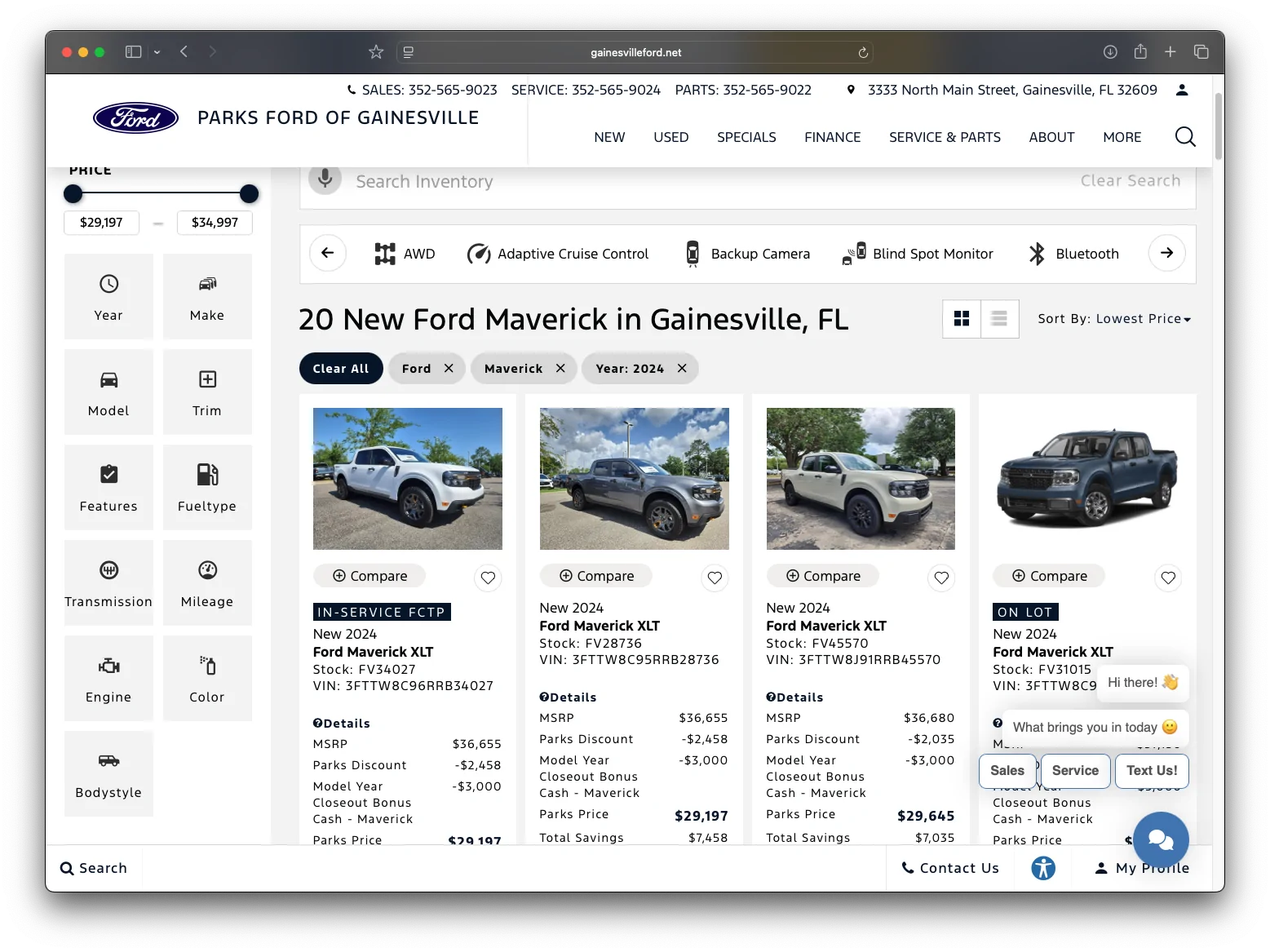The height and width of the screenshot is (952, 1270).
Task: Switch to list view layout
Action: coord(999,319)
